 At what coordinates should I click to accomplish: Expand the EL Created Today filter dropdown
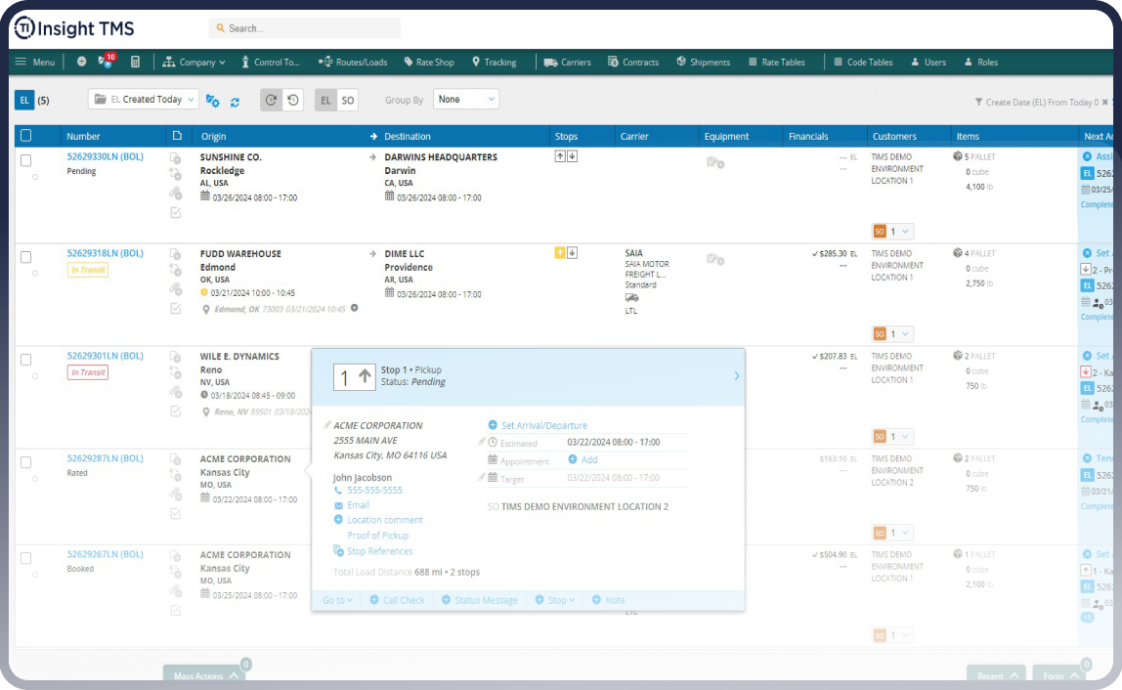point(143,100)
